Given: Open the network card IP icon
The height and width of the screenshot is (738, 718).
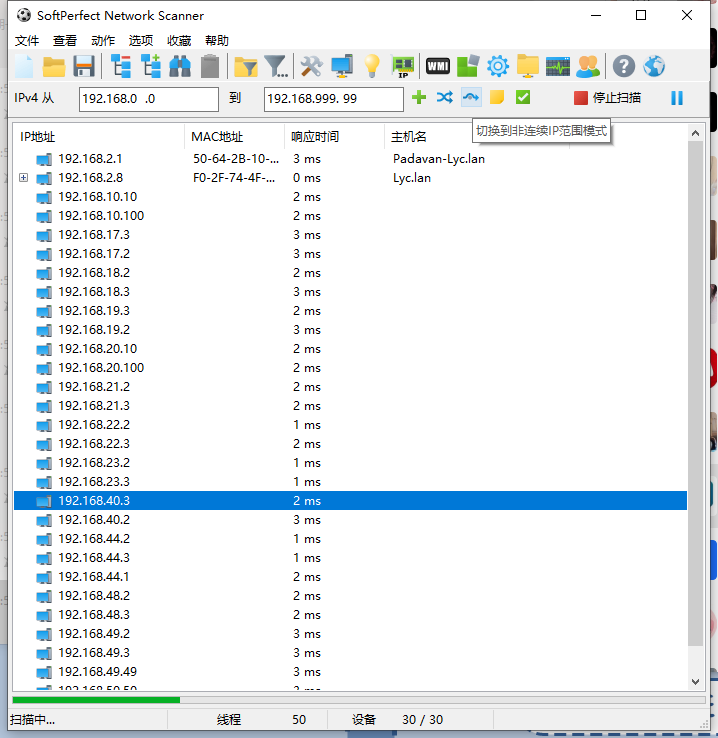Looking at the screenshot, I should pos(403,66).
